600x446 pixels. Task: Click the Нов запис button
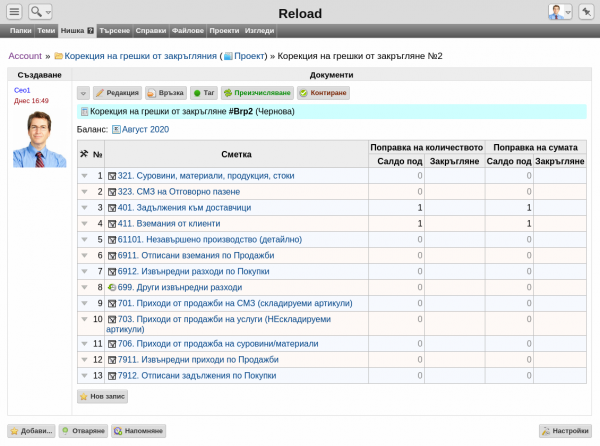103,396
